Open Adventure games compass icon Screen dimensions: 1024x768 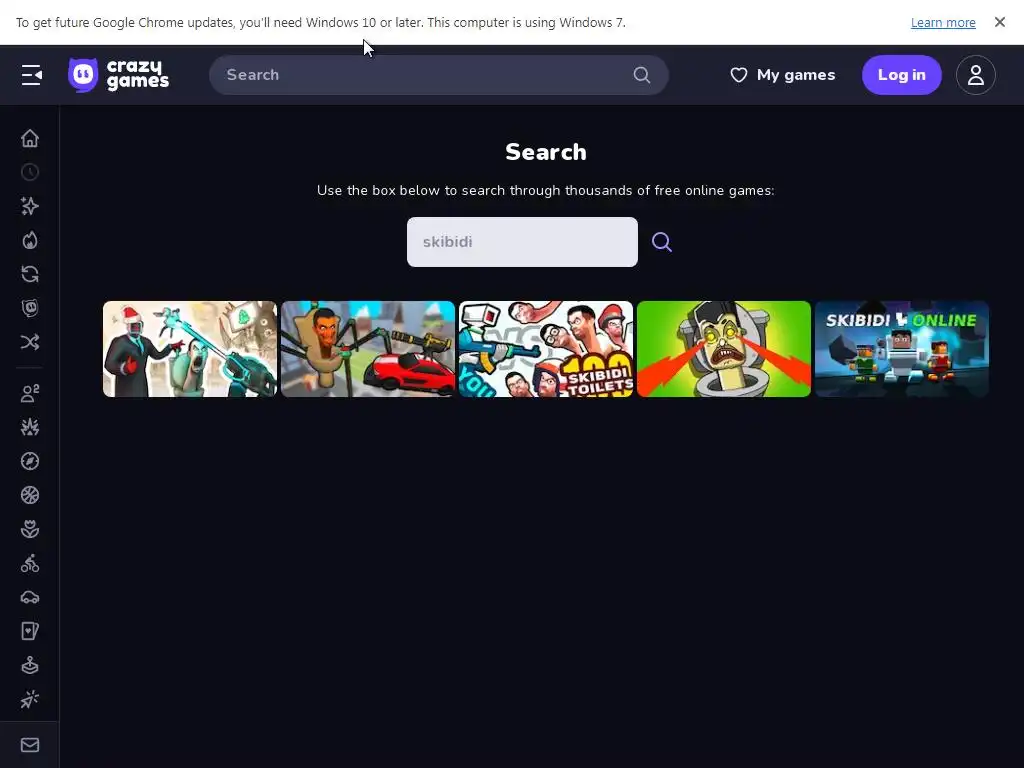[30, 461]
